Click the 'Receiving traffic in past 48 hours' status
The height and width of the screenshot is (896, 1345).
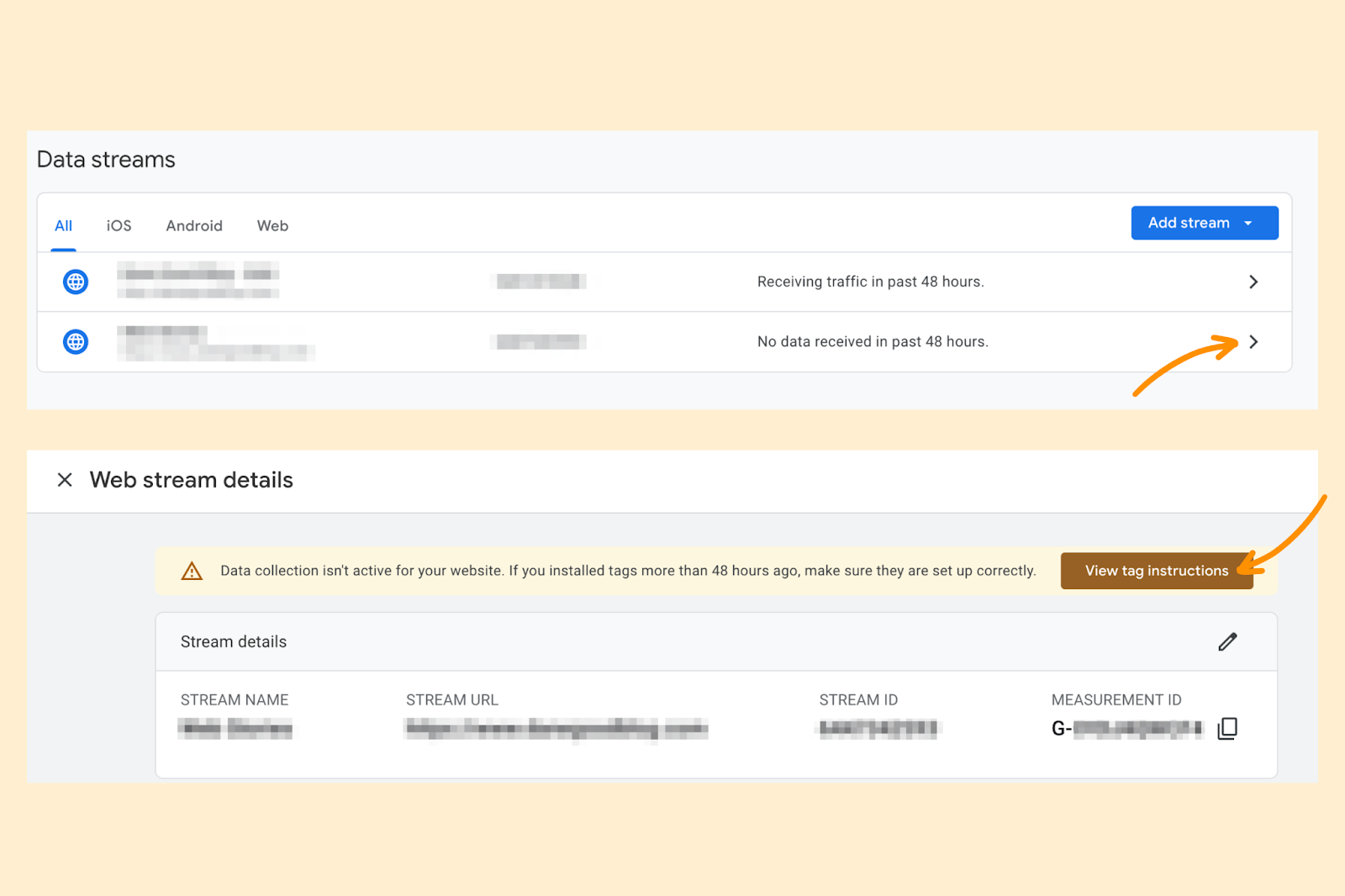870,282
